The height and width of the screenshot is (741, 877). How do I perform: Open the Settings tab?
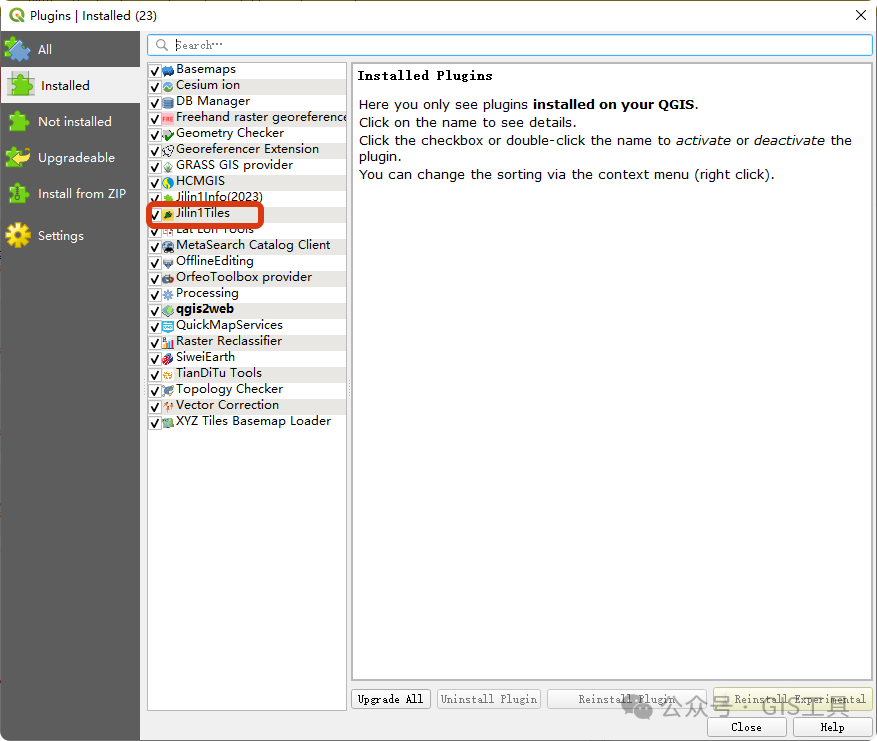tap(70, 235)
